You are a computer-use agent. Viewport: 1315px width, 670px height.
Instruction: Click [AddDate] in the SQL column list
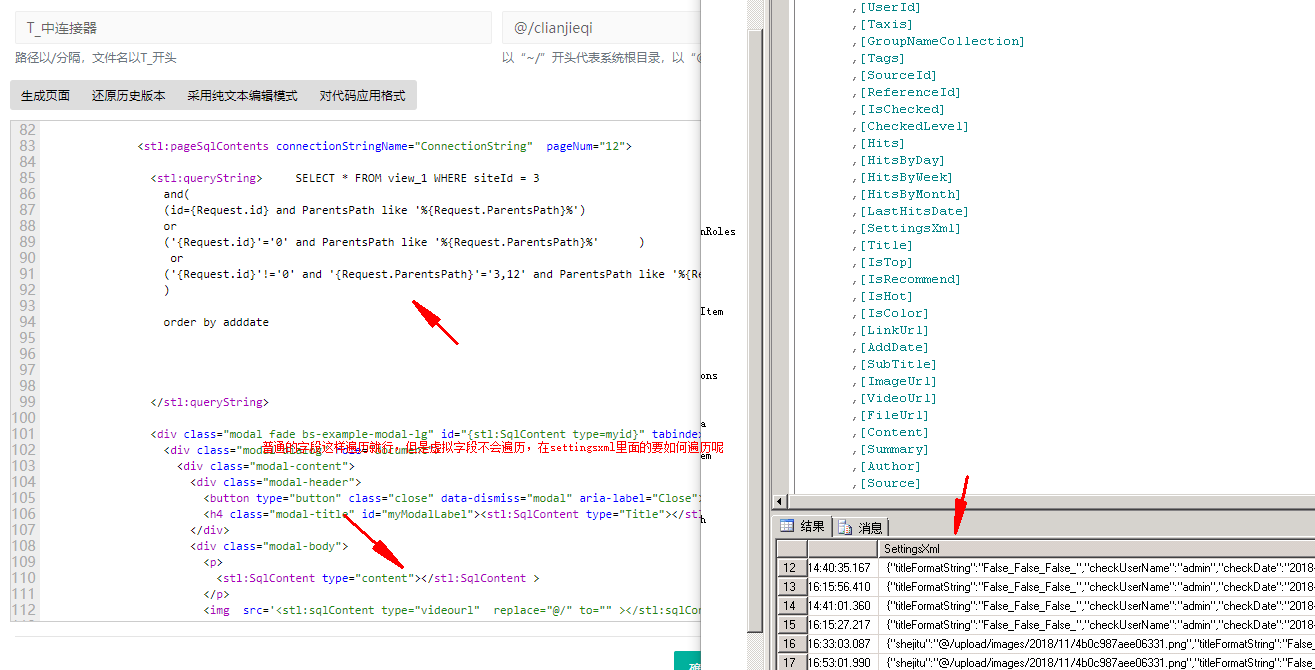894,347
